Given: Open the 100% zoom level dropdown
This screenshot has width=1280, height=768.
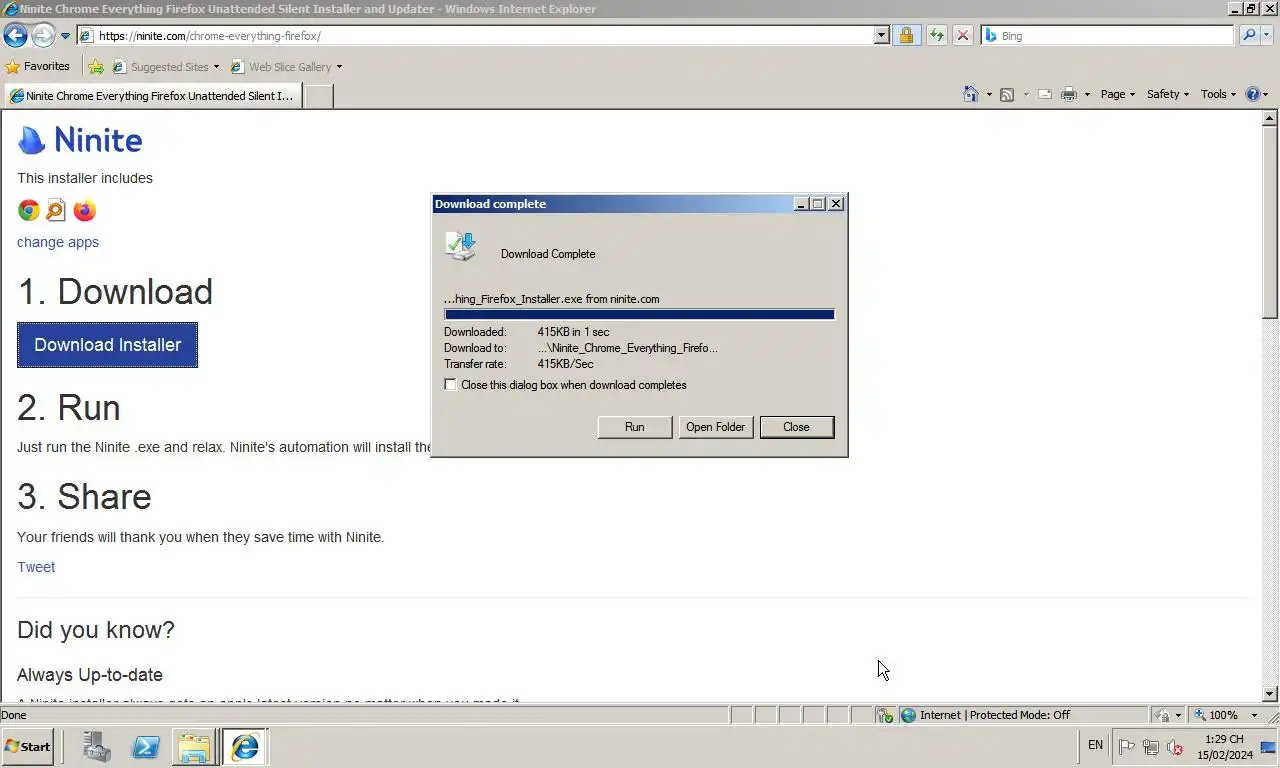Looking at the screenshot, I should pyautogui.click(x=1255, y=715).
